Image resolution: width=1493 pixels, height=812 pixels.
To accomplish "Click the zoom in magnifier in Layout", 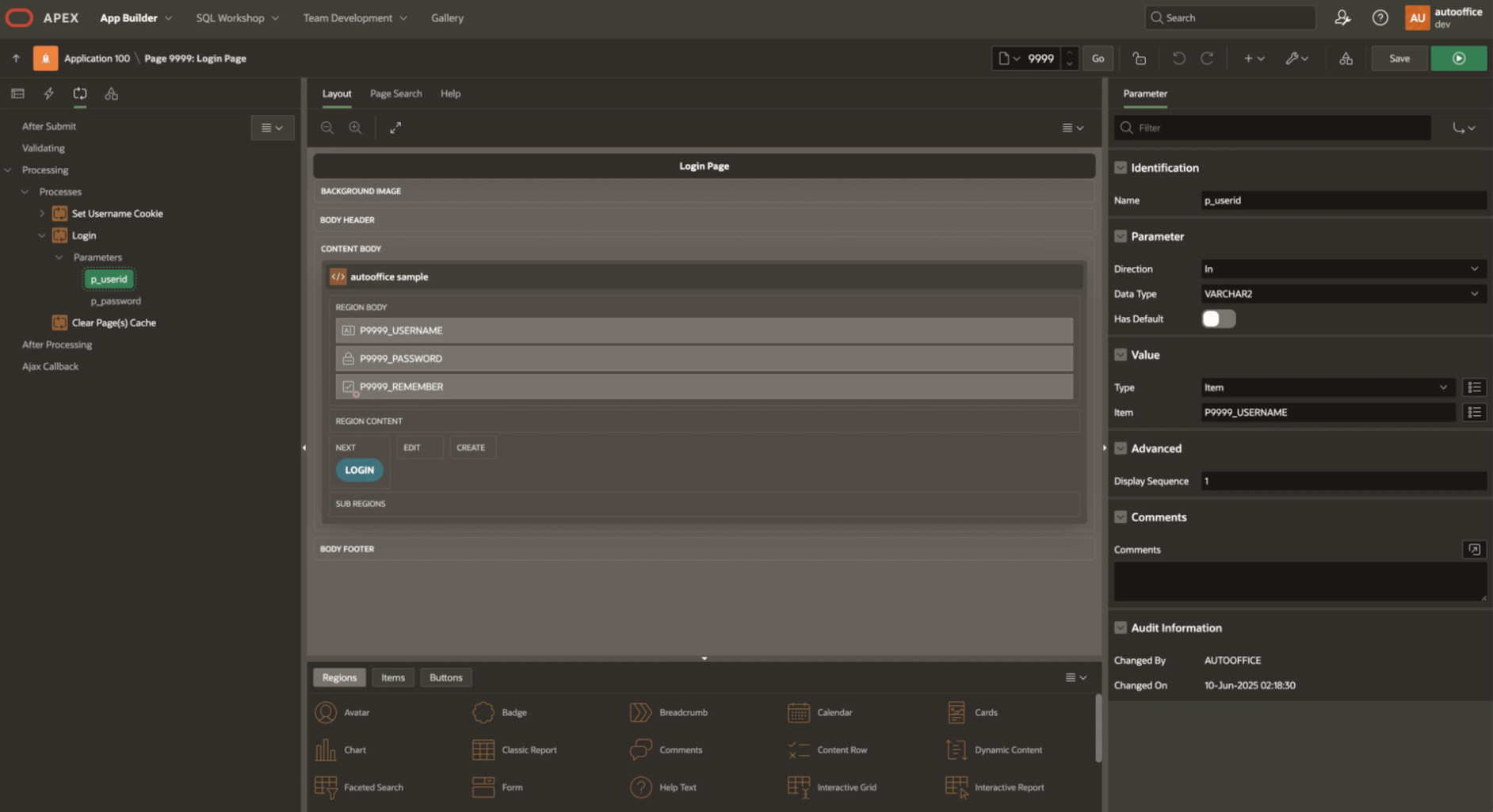I will click(x=355, y=128).
